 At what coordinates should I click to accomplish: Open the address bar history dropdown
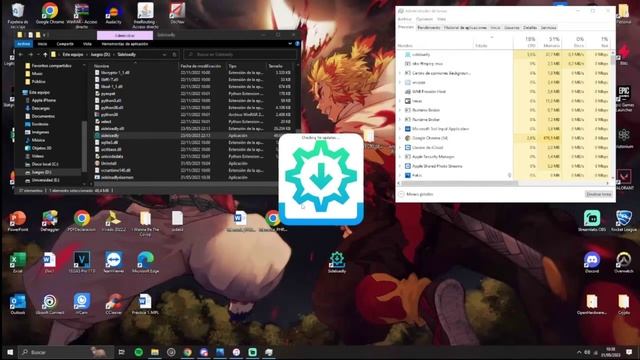tap(164, 54)
